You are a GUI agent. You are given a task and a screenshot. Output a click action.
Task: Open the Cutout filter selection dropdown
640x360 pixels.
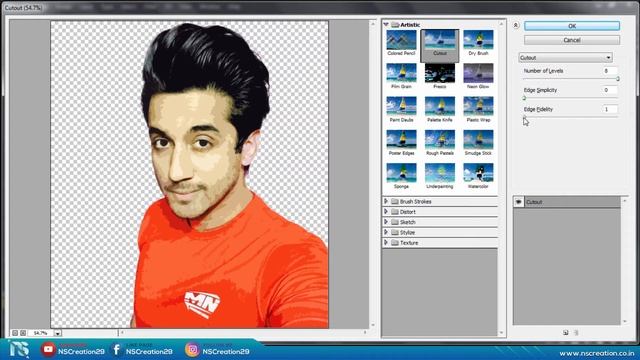(x=565, y=58)
